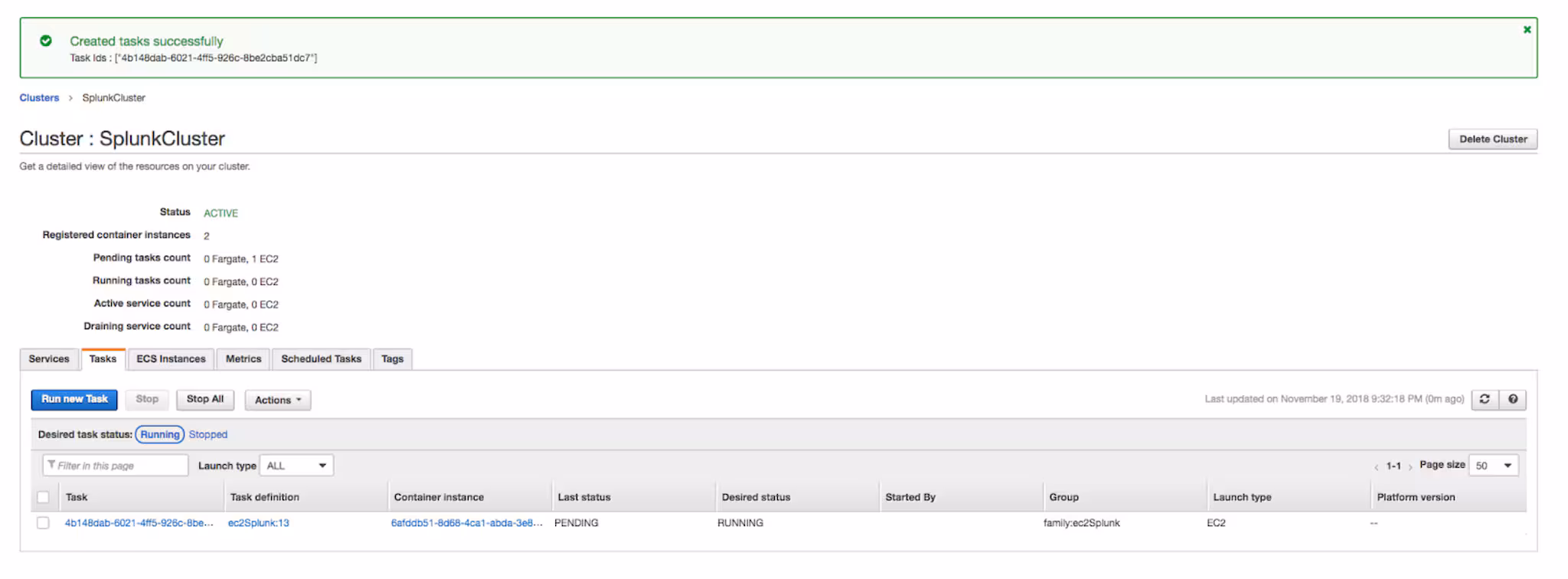This screenshot has height=579, width=1568.
Task: Click the refresh tasks icon
Action: click(1485, 399)
